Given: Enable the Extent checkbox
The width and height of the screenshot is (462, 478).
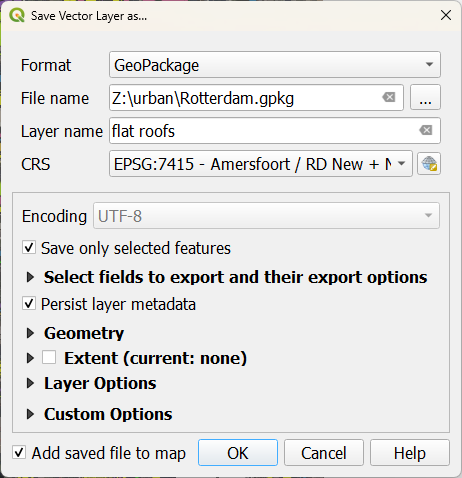Looking at the screenshot, I should point(49,358).
